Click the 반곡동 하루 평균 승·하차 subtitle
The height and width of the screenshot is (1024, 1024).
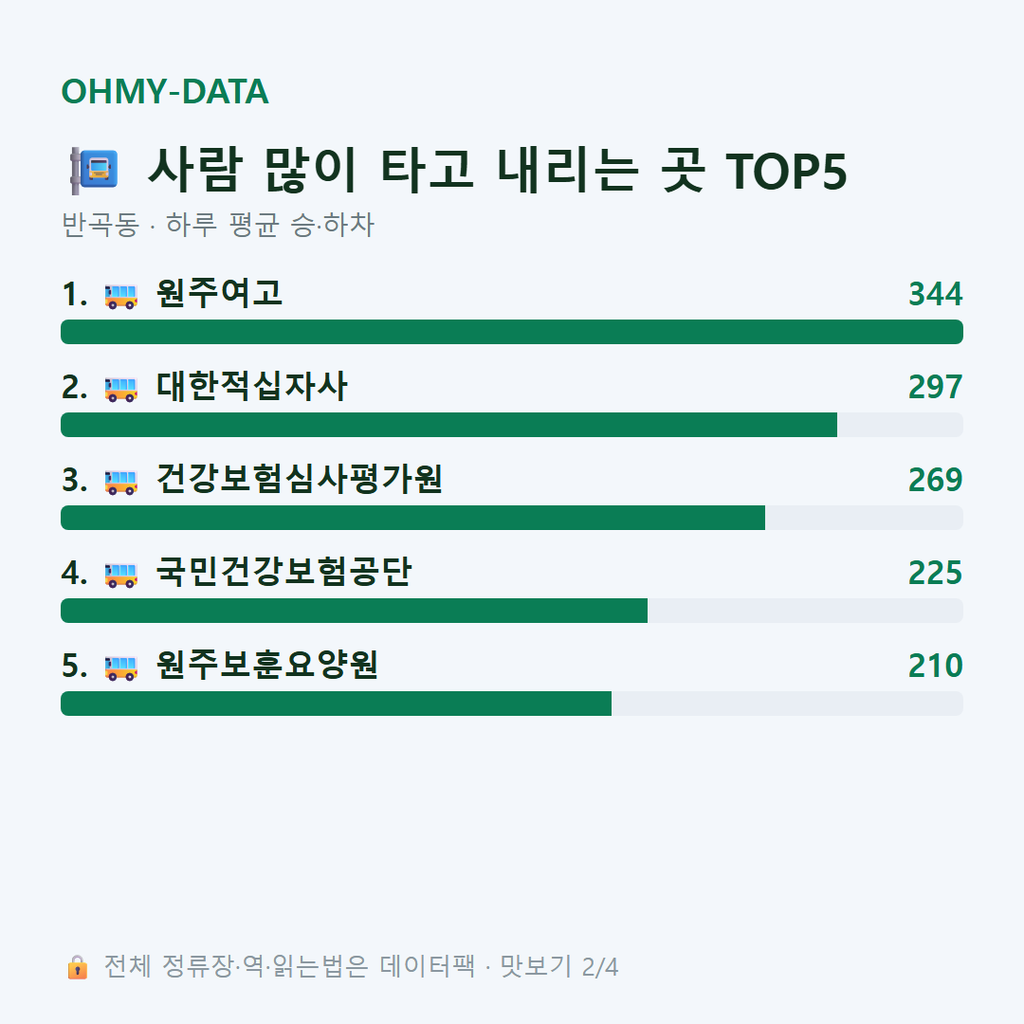coord(217,225)
